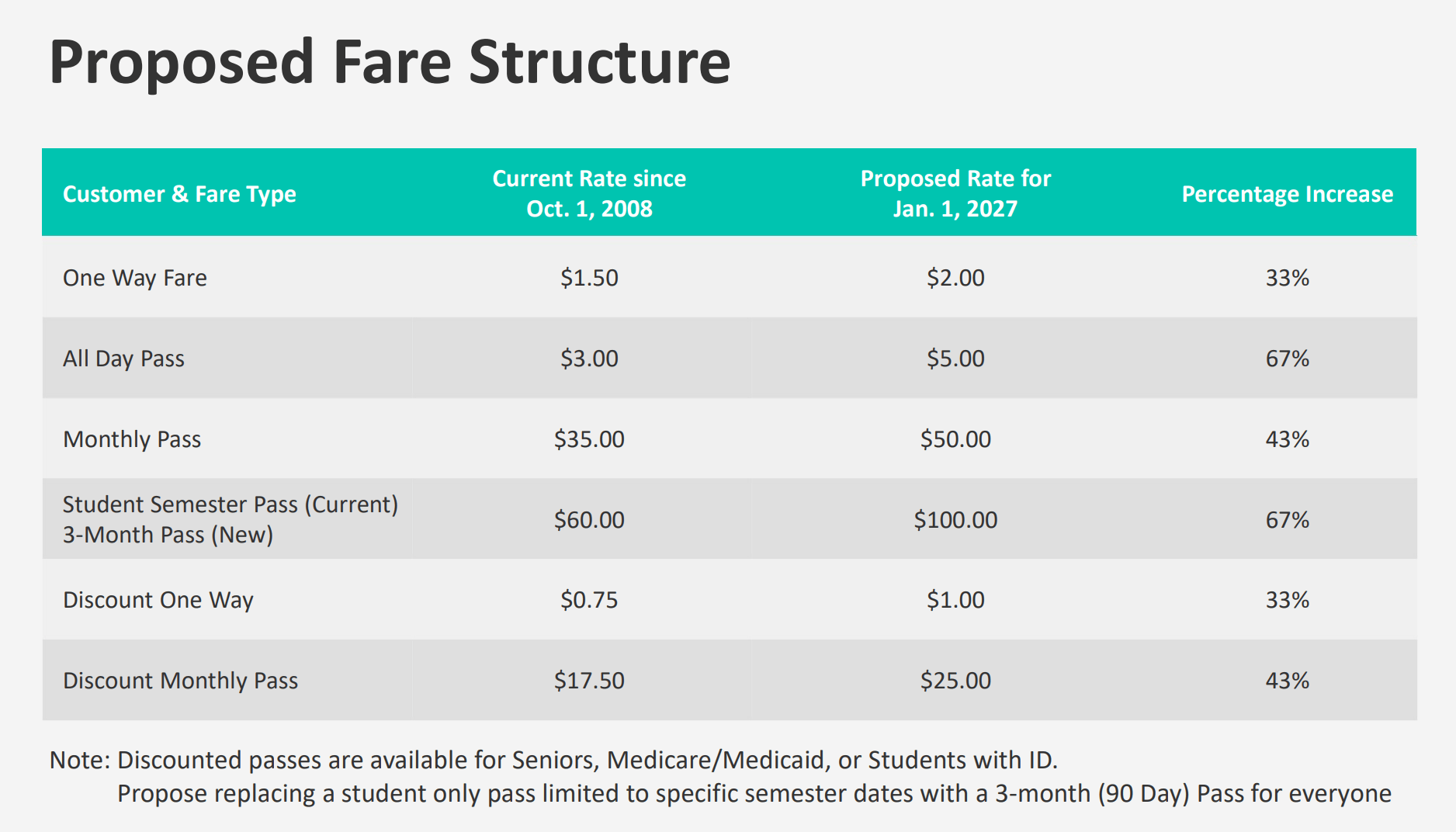
Task: Select the Customer & Fare Type header
Action: (x=179, y=194)
